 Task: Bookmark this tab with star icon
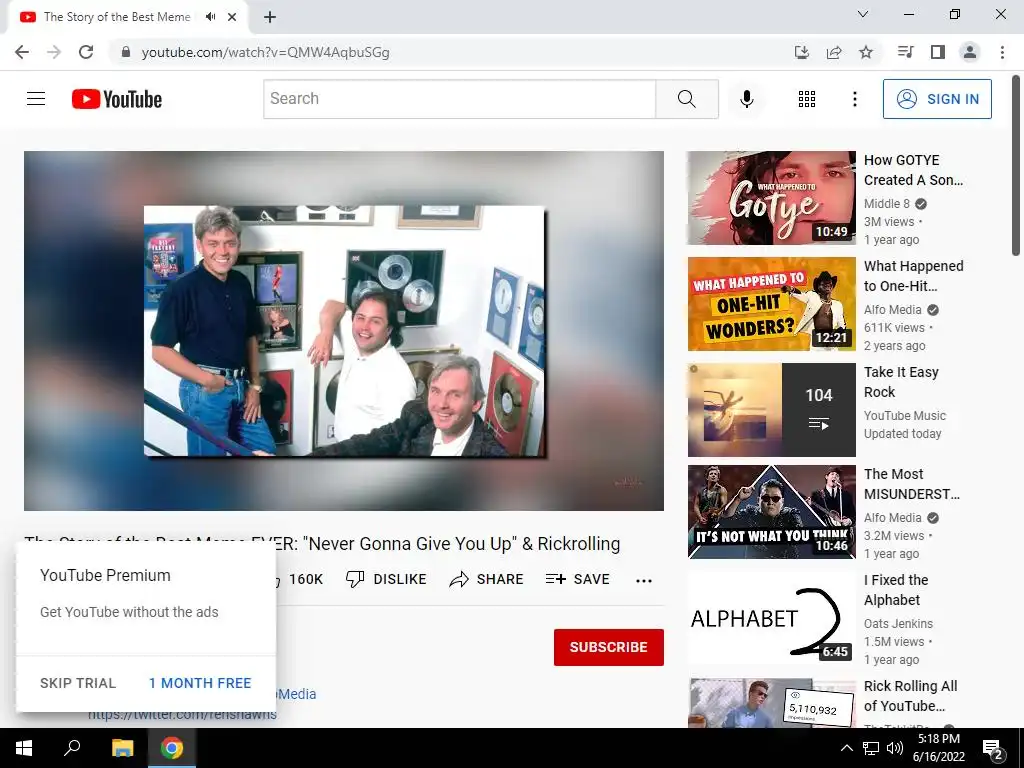pyautogui.click(x=866, y=52)
